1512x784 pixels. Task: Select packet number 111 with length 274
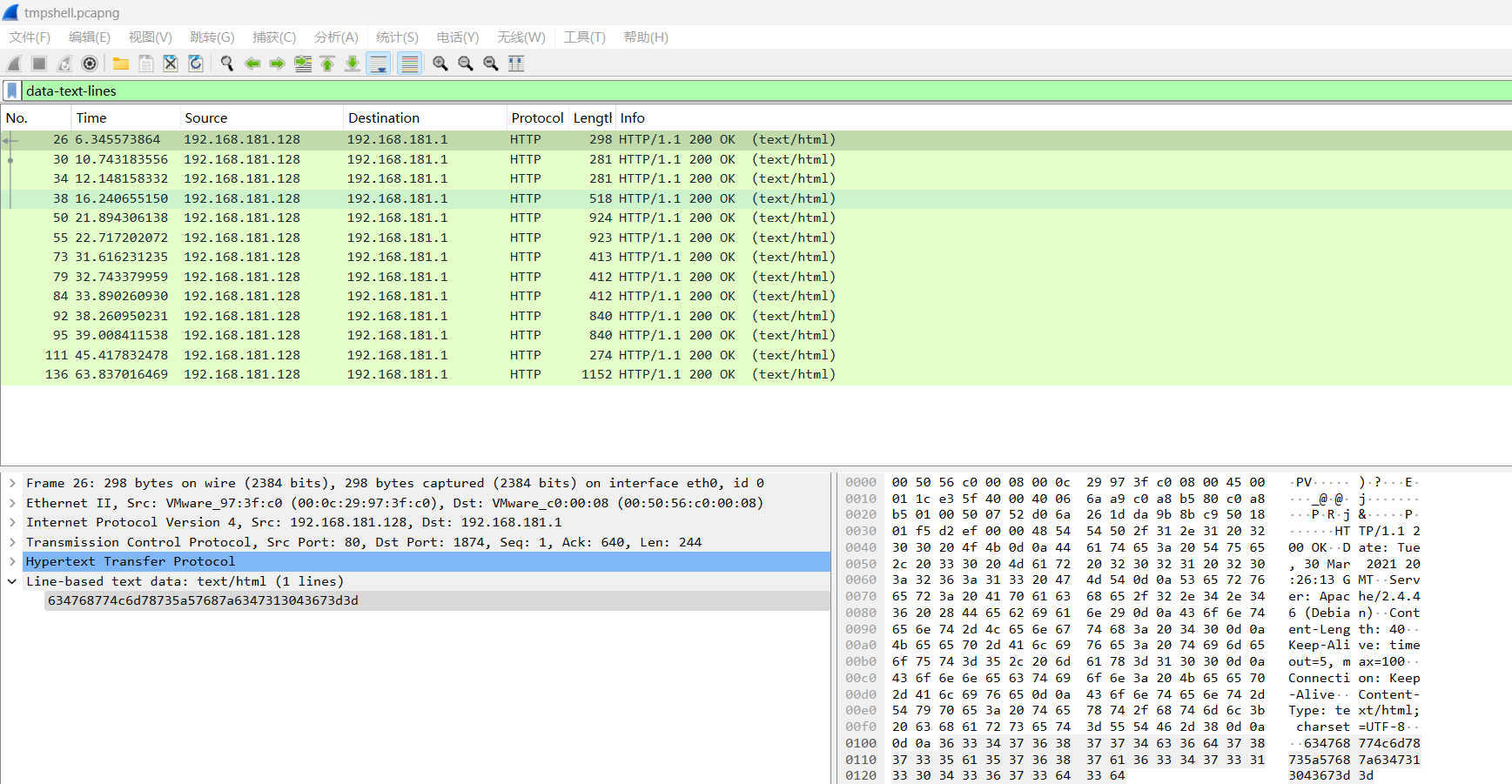756,355
